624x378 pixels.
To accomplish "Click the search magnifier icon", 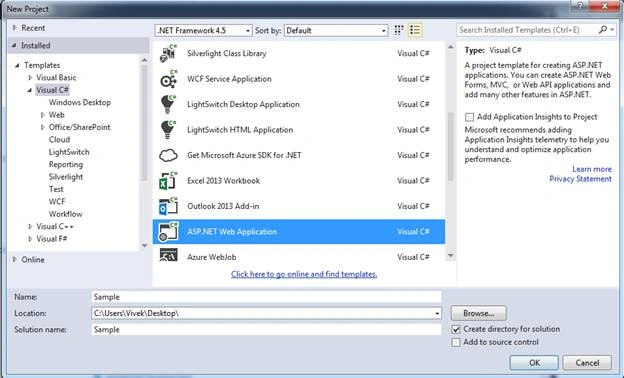I will pos(603,30).
